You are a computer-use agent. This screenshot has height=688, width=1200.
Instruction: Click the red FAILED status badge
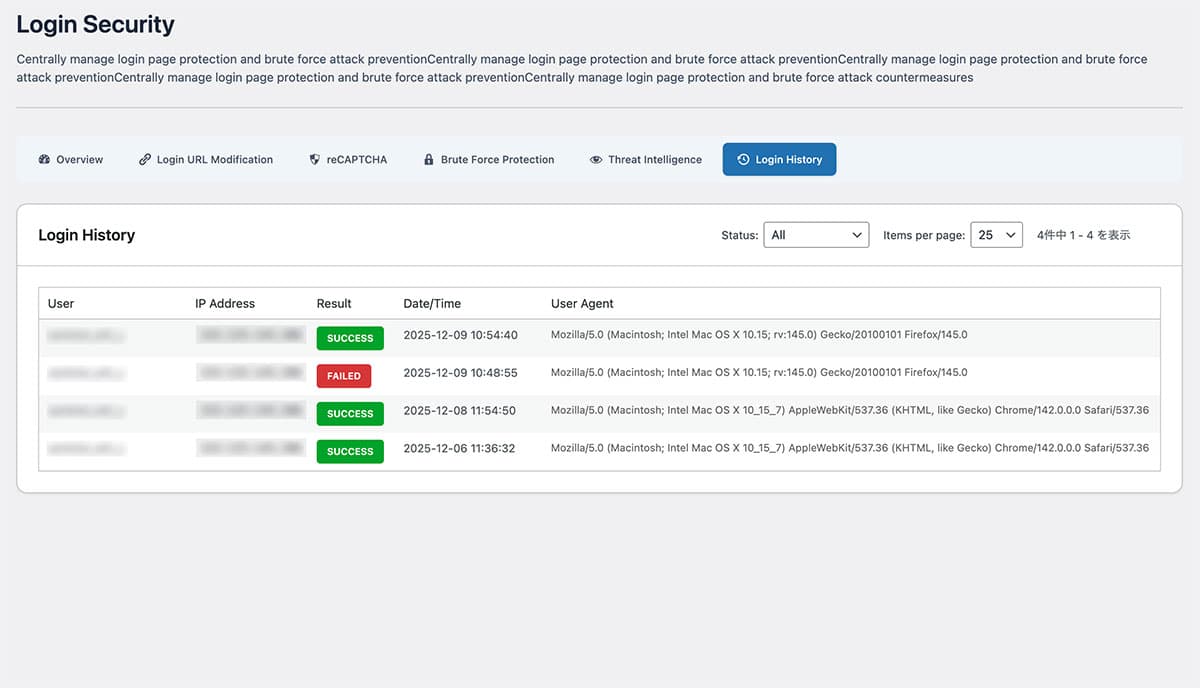point(343,376)
